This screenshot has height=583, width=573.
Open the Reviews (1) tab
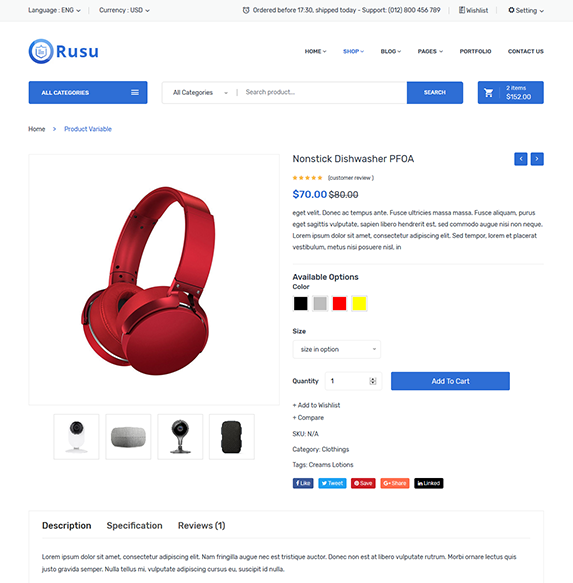(x=202, y=525)
